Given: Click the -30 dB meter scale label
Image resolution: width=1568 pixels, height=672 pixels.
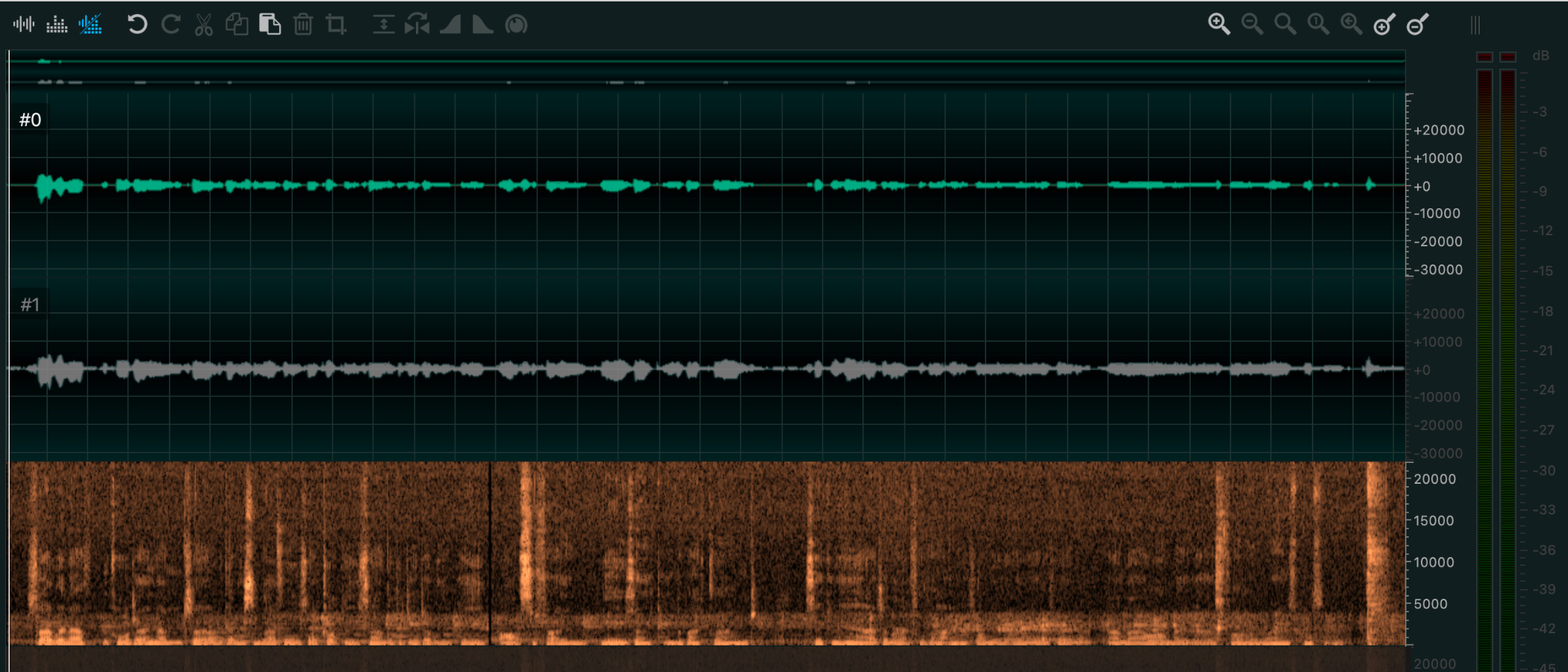Looking at the screenshot, I should [1543, 470].
